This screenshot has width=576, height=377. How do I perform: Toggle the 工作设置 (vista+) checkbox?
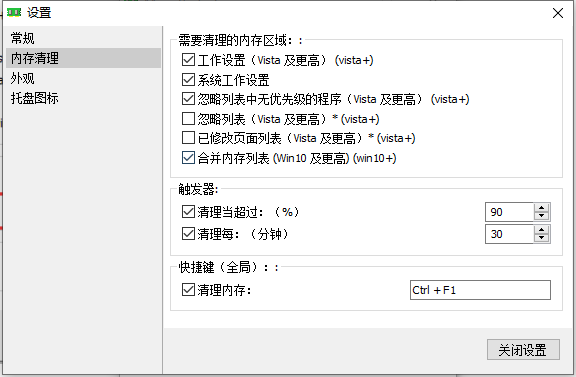tap(188, 60)
